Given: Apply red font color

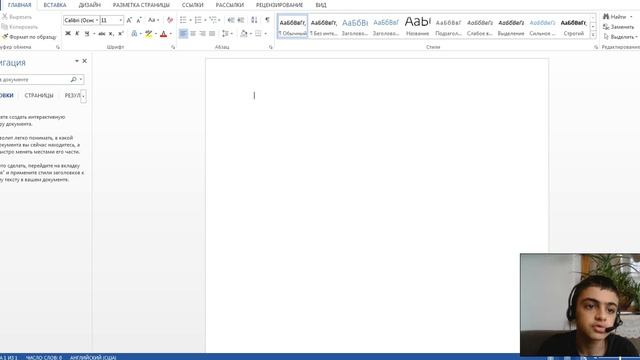Looking at the screenshot, I should (164, 33).
